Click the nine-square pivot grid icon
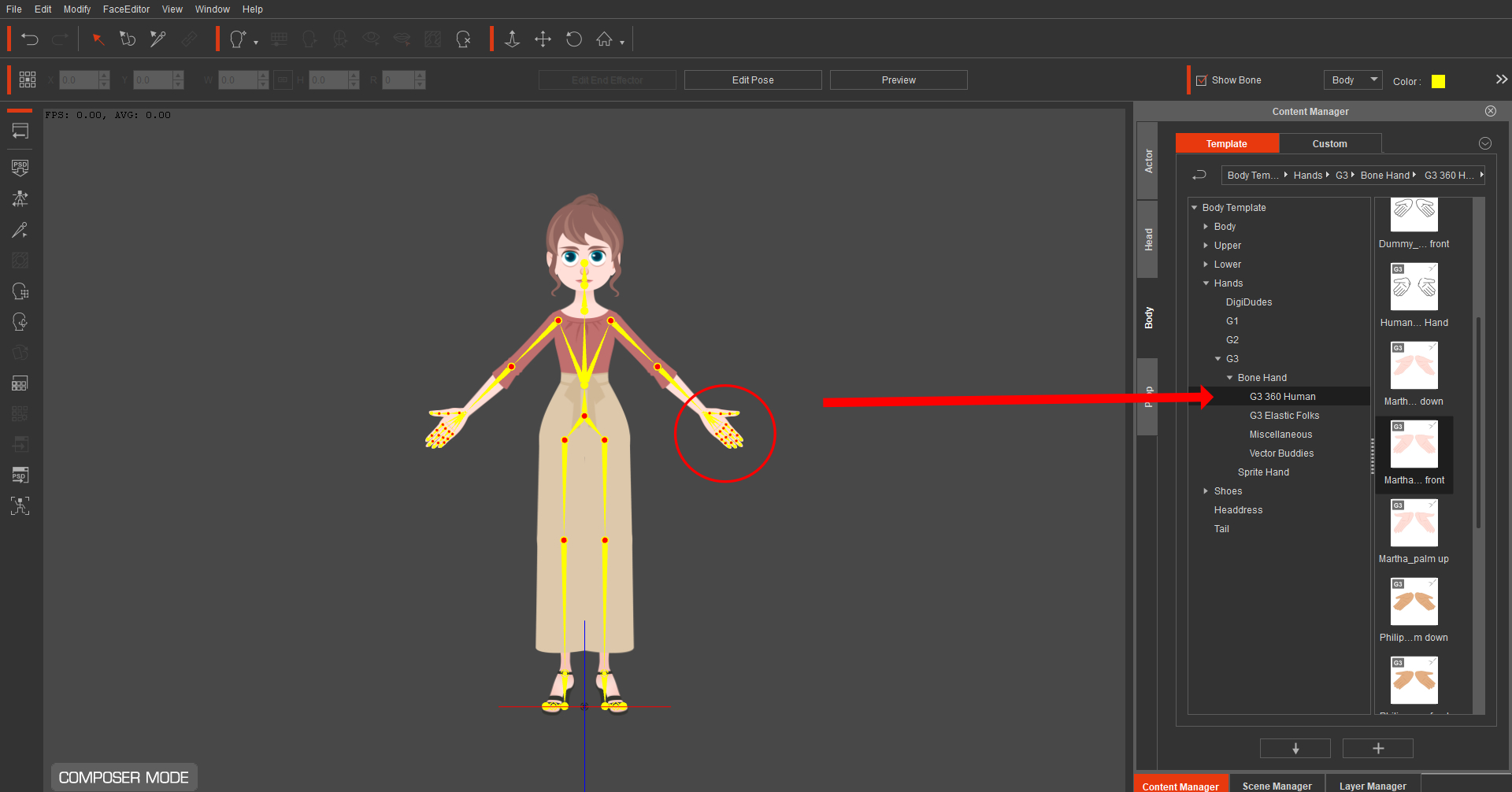The image size is (1512, 792). pyautogui.click(x=28, y=80)
